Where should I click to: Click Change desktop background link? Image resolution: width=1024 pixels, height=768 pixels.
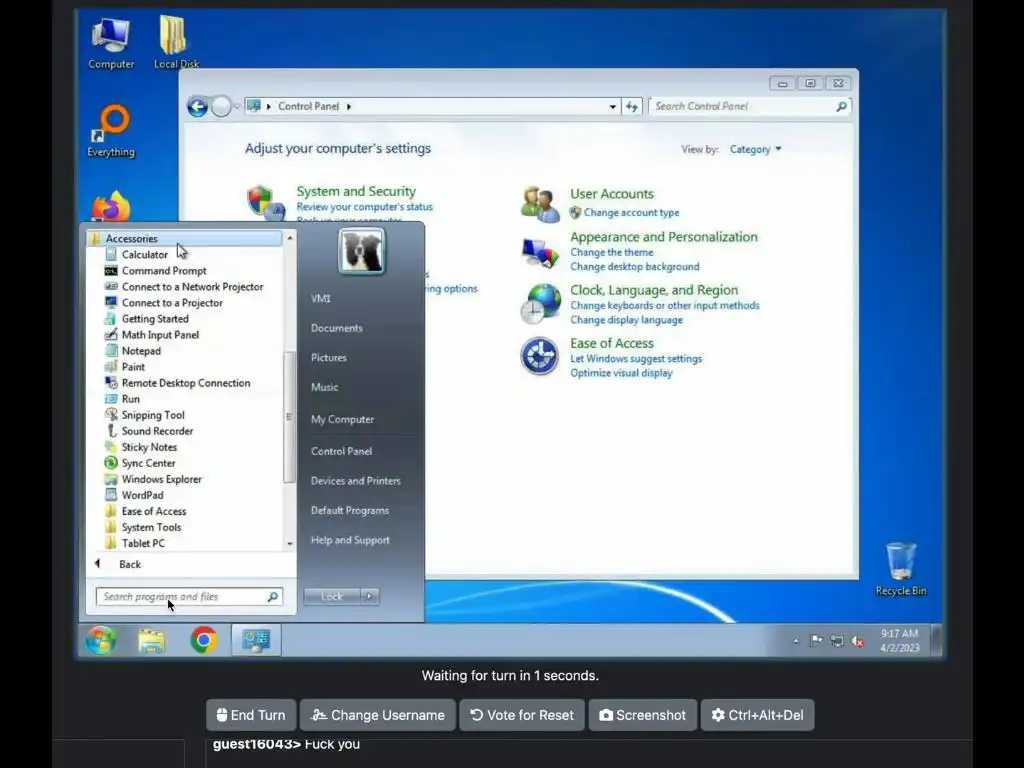pyautogui.click(x=635, y=266)
